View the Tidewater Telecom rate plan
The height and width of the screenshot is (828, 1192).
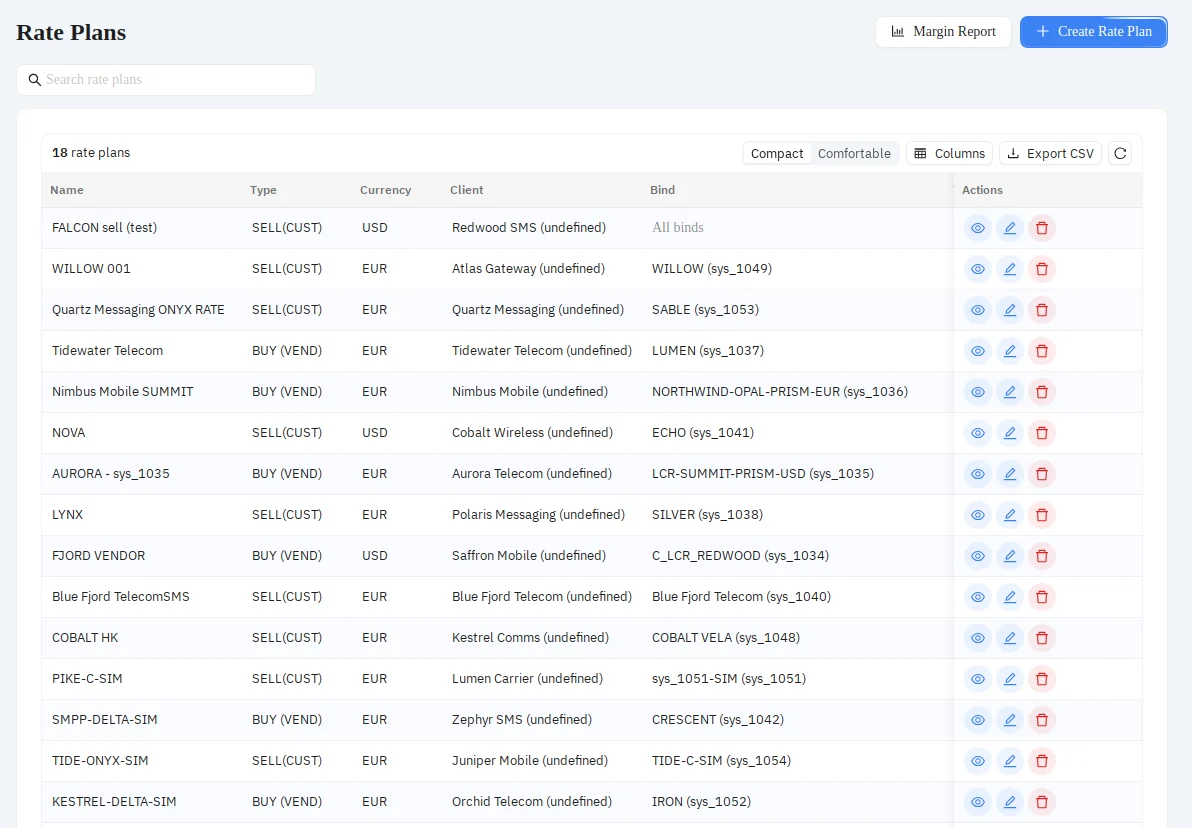coord(978,351)
